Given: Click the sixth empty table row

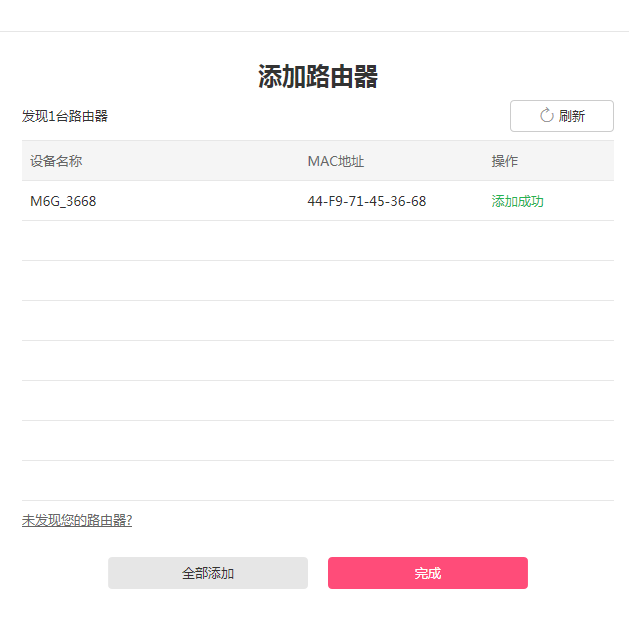Looking at the screenshot, I should tap(318, 441).
